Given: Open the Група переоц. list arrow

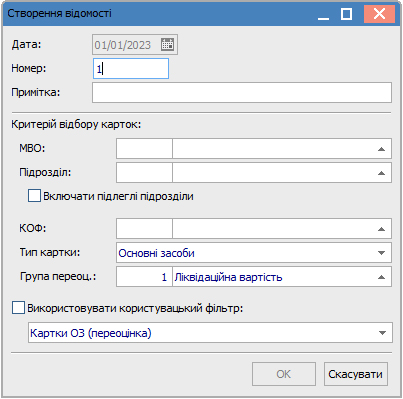Looking at the screenshot, I should tap(382, 277).
